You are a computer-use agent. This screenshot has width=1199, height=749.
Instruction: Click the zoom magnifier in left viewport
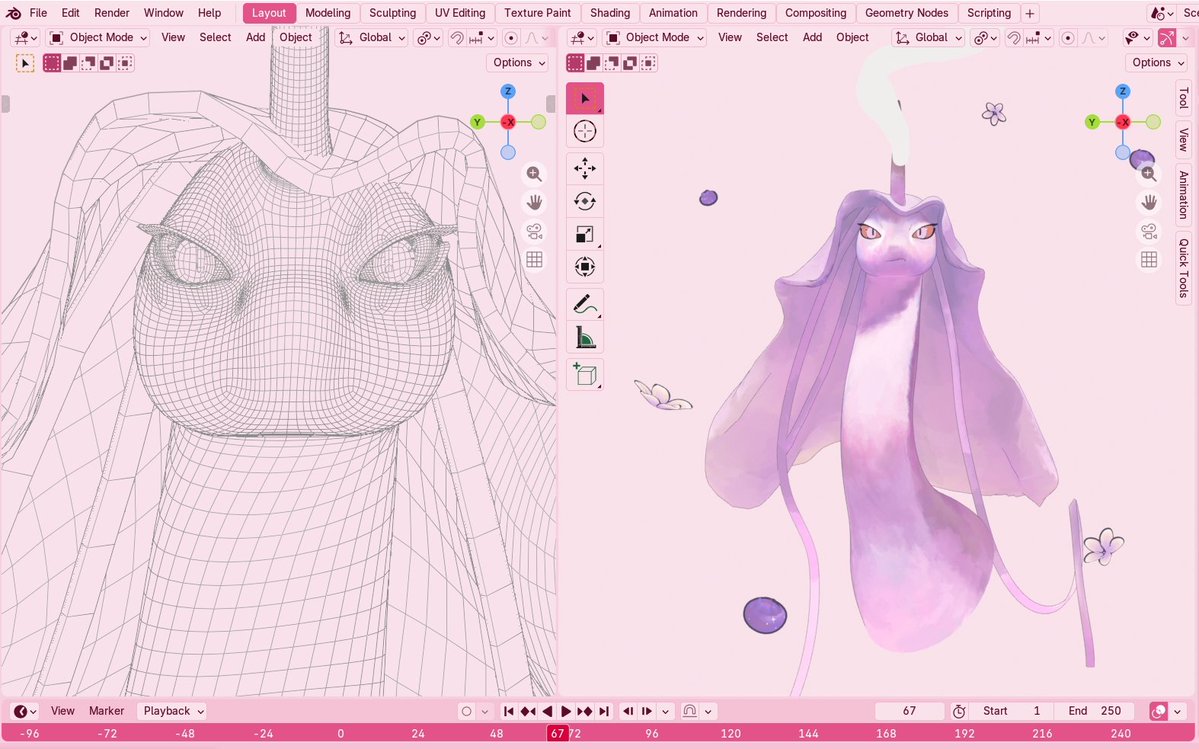[x=534, y=174]
